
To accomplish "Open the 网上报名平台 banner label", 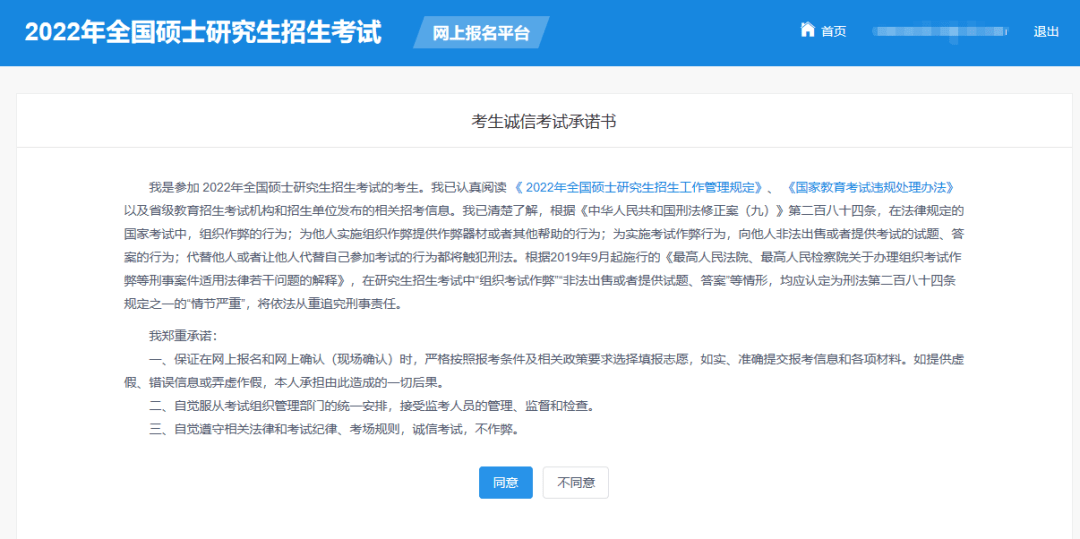I will click(x=481, y=32).
